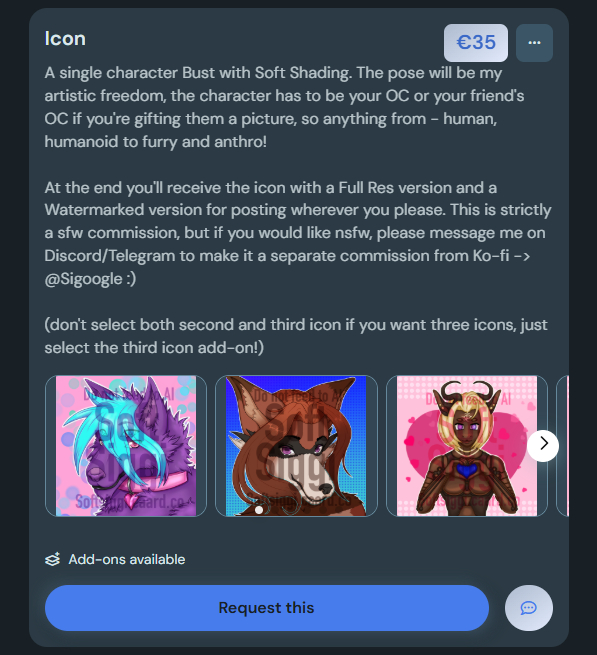Click the Full Res and Watermarked paragraph
Image resolution: width=597 pixels, height=655 pixels.
pos(297,233)
